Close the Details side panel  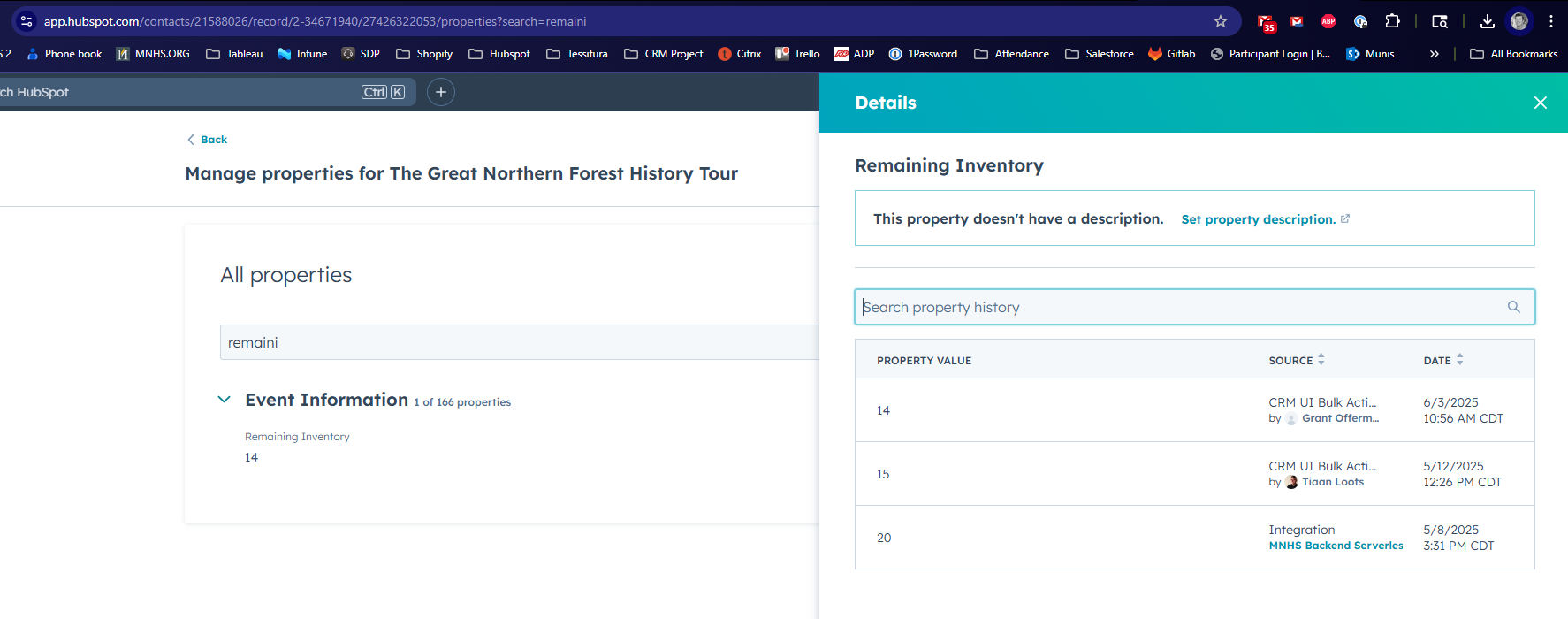click(1540, 103)
